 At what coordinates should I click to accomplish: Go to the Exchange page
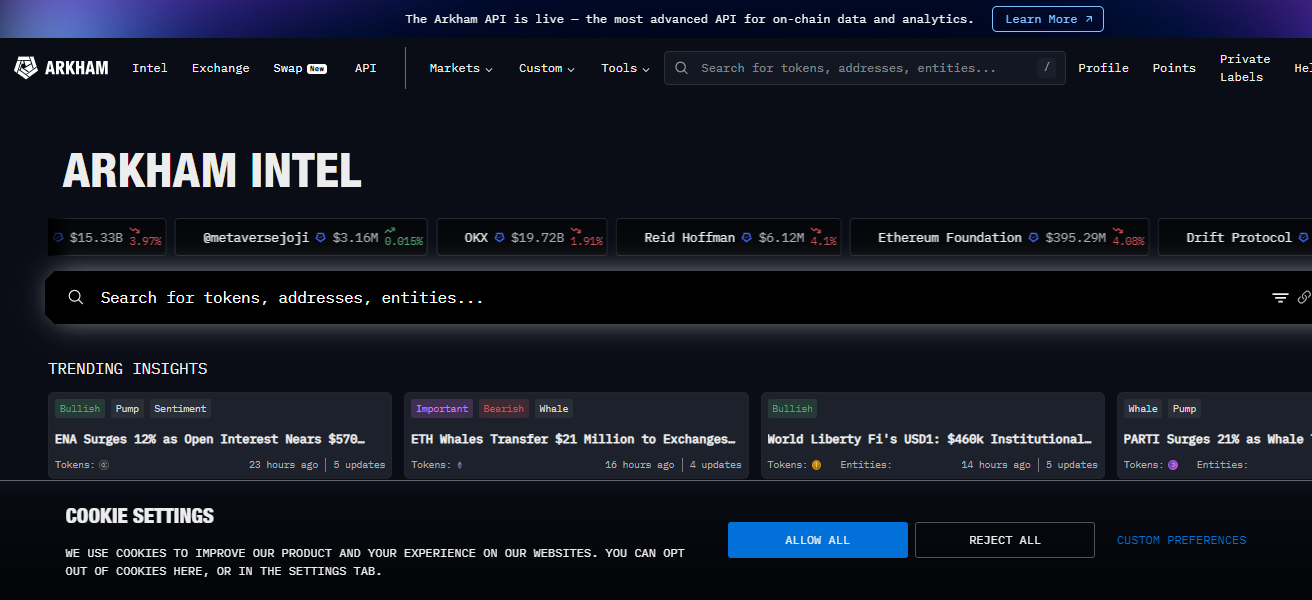(x=220, y=68)
